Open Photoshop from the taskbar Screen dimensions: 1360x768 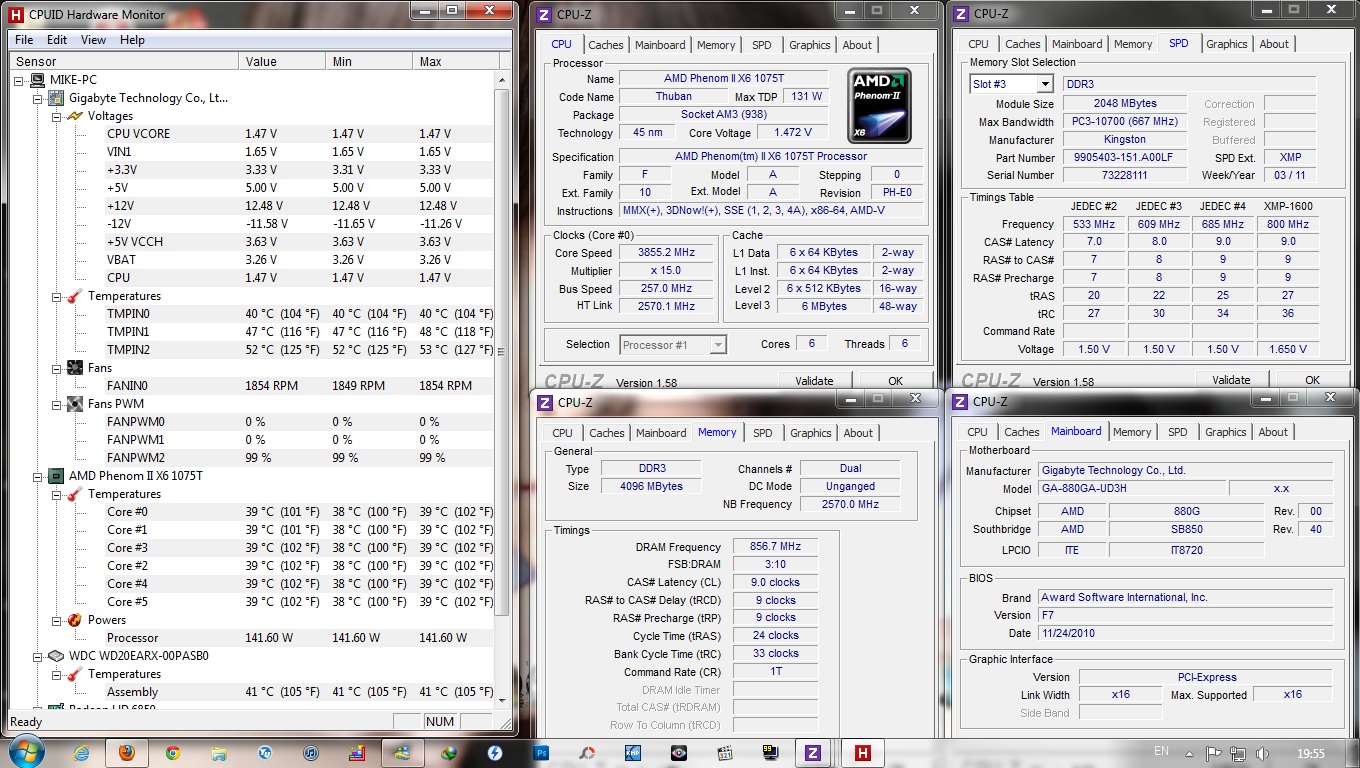click(x=542, y=752)
